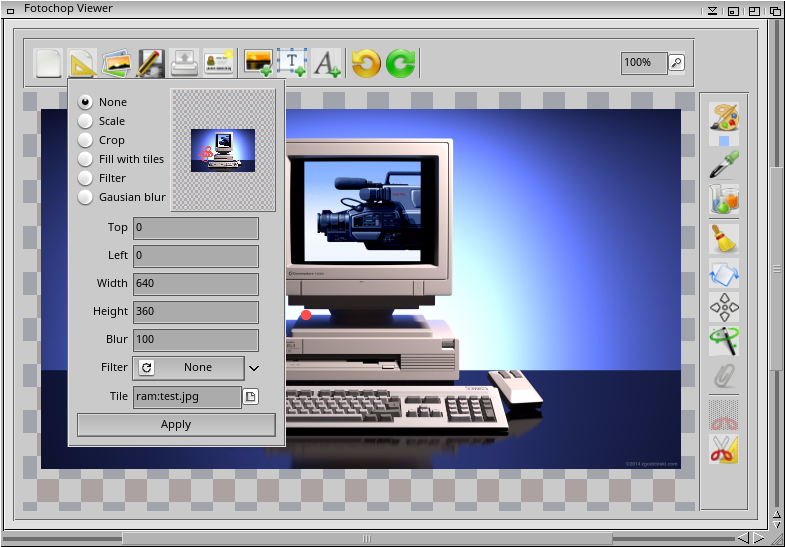Click the blank new document icon
This screenshot has height=547, width=785.
click(x=48, y=64)
